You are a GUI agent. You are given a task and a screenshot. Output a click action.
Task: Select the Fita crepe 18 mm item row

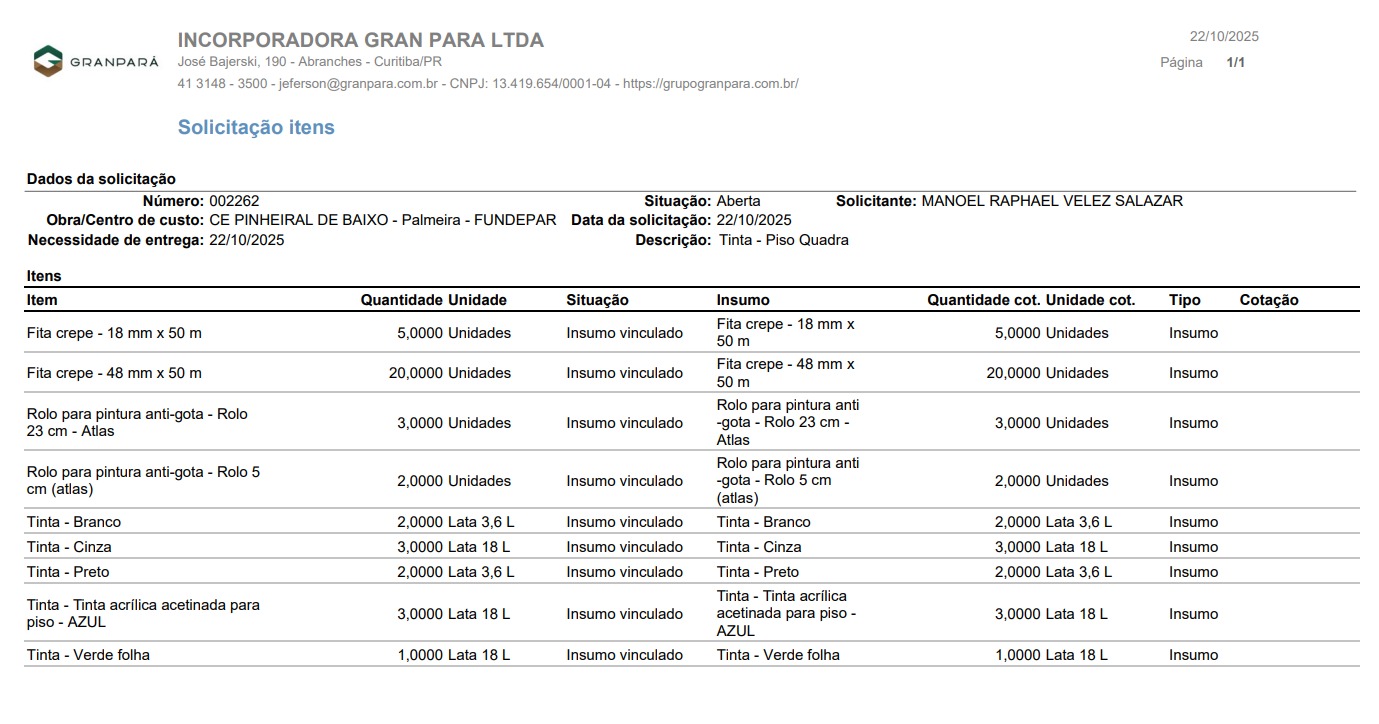pyautogui.click(x=114, y=333)
